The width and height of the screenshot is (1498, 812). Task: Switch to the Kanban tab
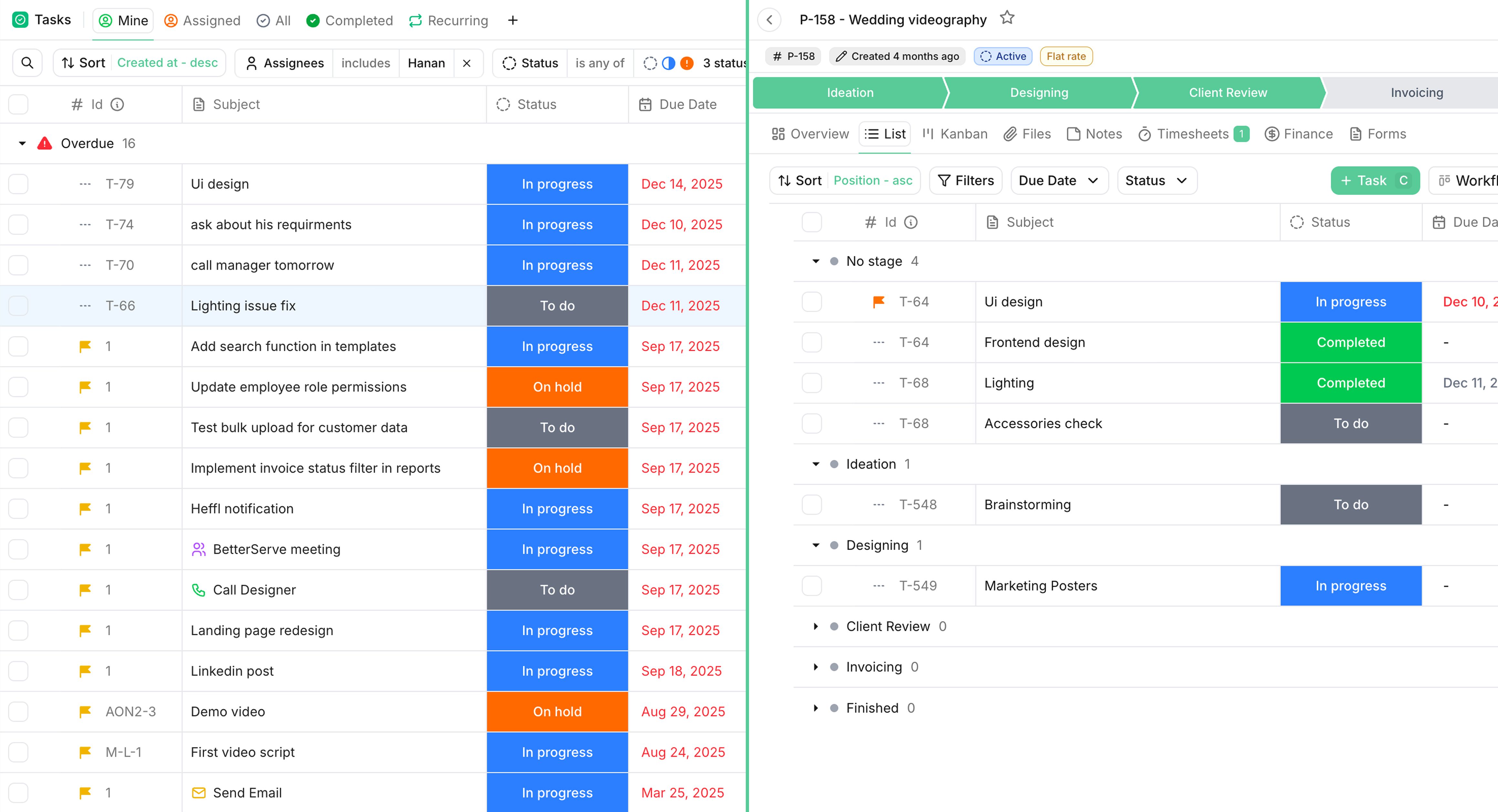point(955,134)
